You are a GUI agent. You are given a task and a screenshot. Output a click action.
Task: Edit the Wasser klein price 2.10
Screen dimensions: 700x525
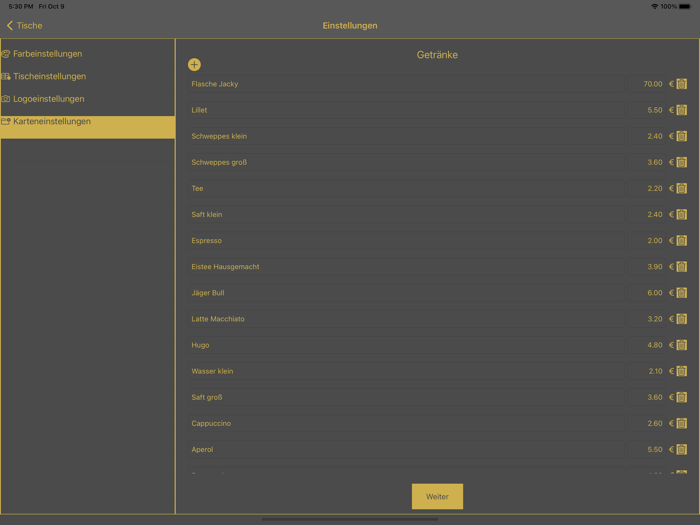click(646, 371)
